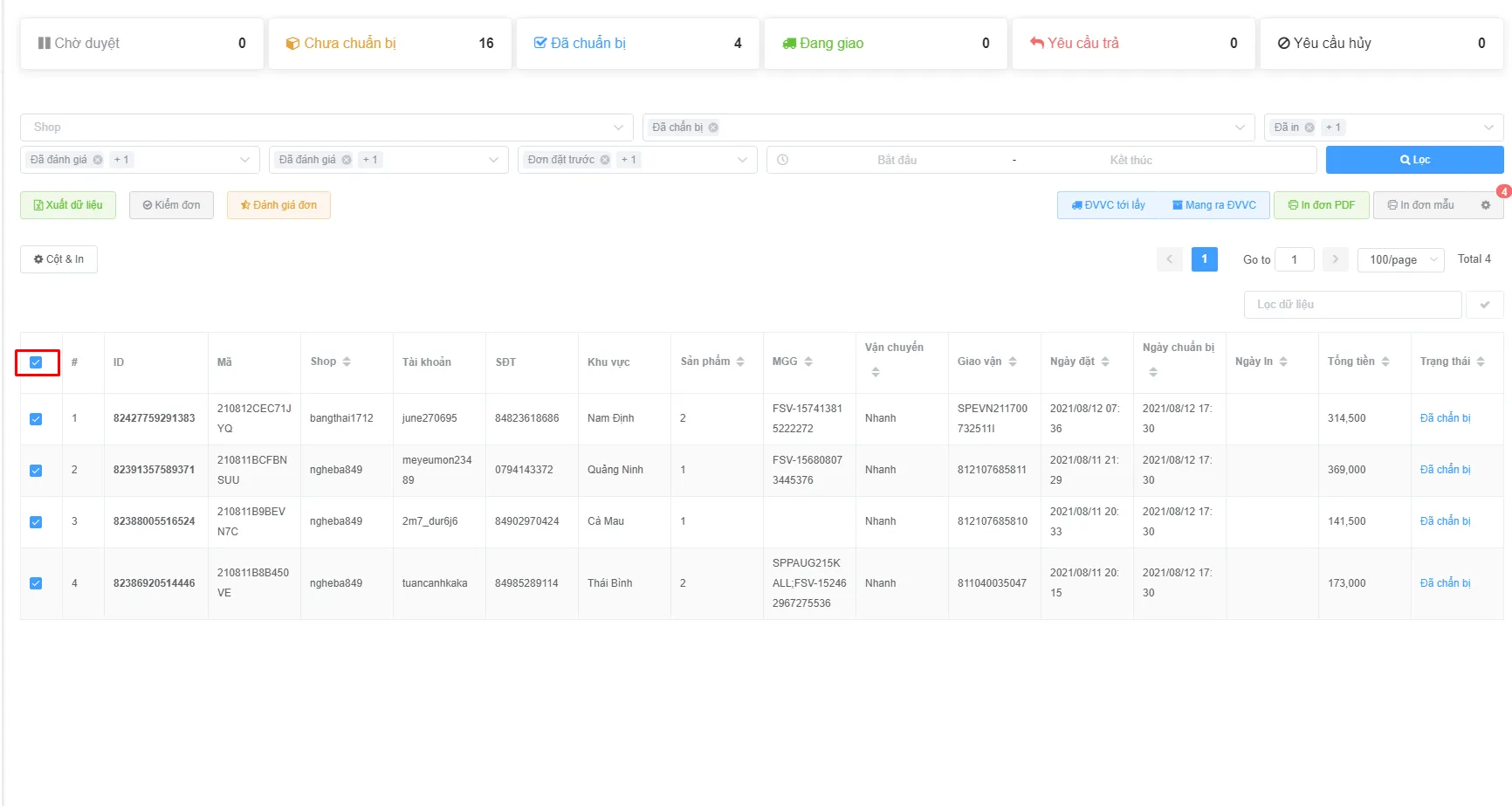Go to the next page arrow
Screen dimensions: 1512x806
1335,259
